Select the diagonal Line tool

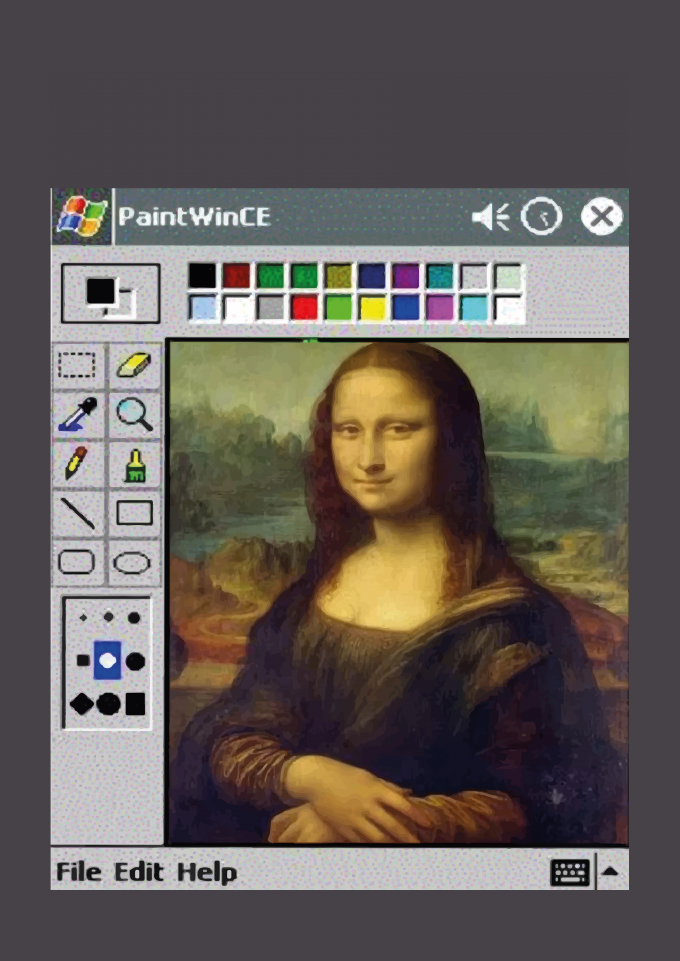pyautogui.click(x=77, y=513)
